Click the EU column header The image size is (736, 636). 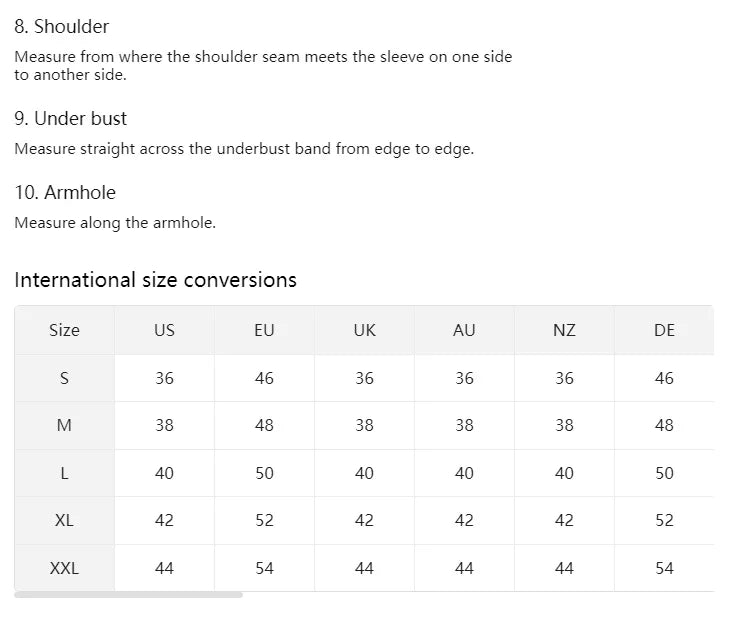click(264, 330)
